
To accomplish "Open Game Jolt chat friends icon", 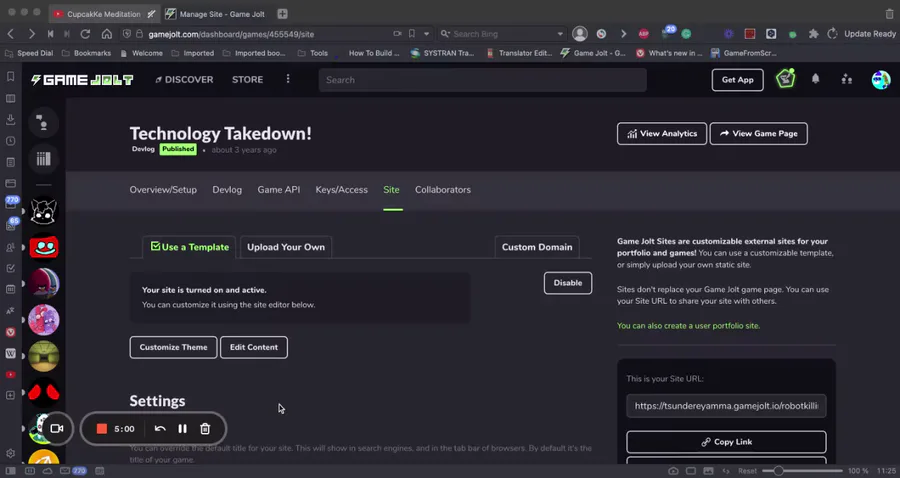I will pyautogui.click(x=44, y=122).
